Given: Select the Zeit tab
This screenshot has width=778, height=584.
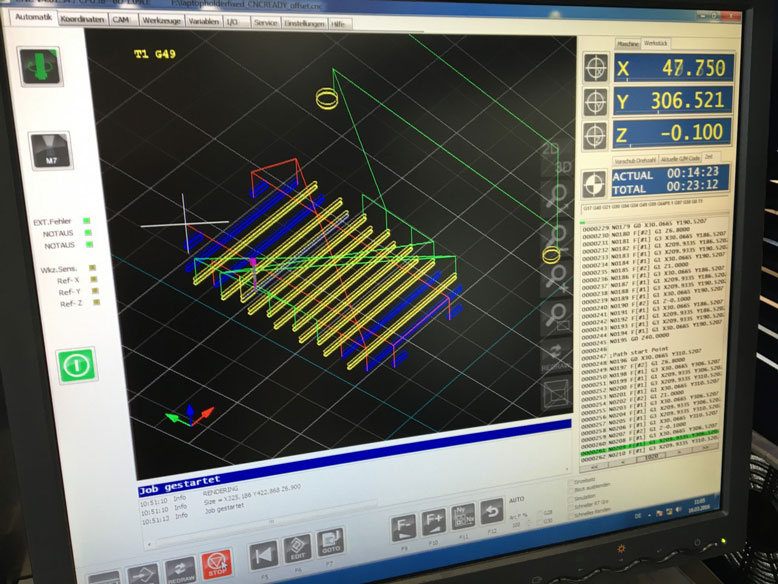Looking at the screenshot, I should tap(709, 157).
